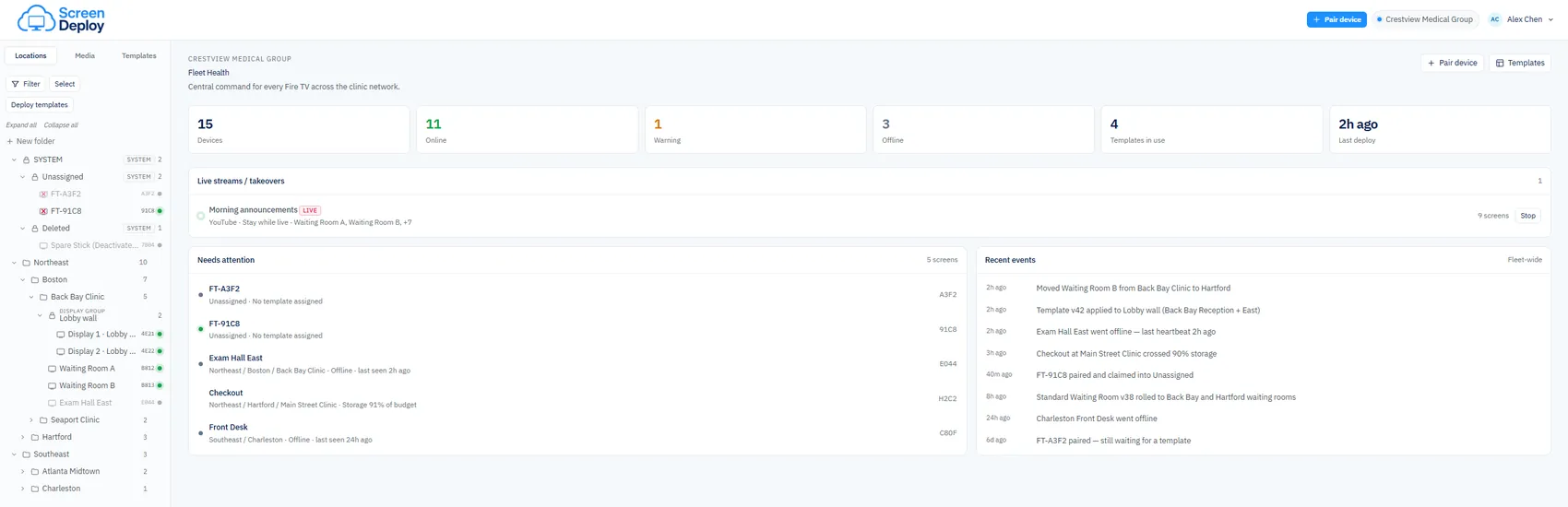Collapse the Boston folder chevron
This screenshot has width=1568, height=507.
pos(23,280)
